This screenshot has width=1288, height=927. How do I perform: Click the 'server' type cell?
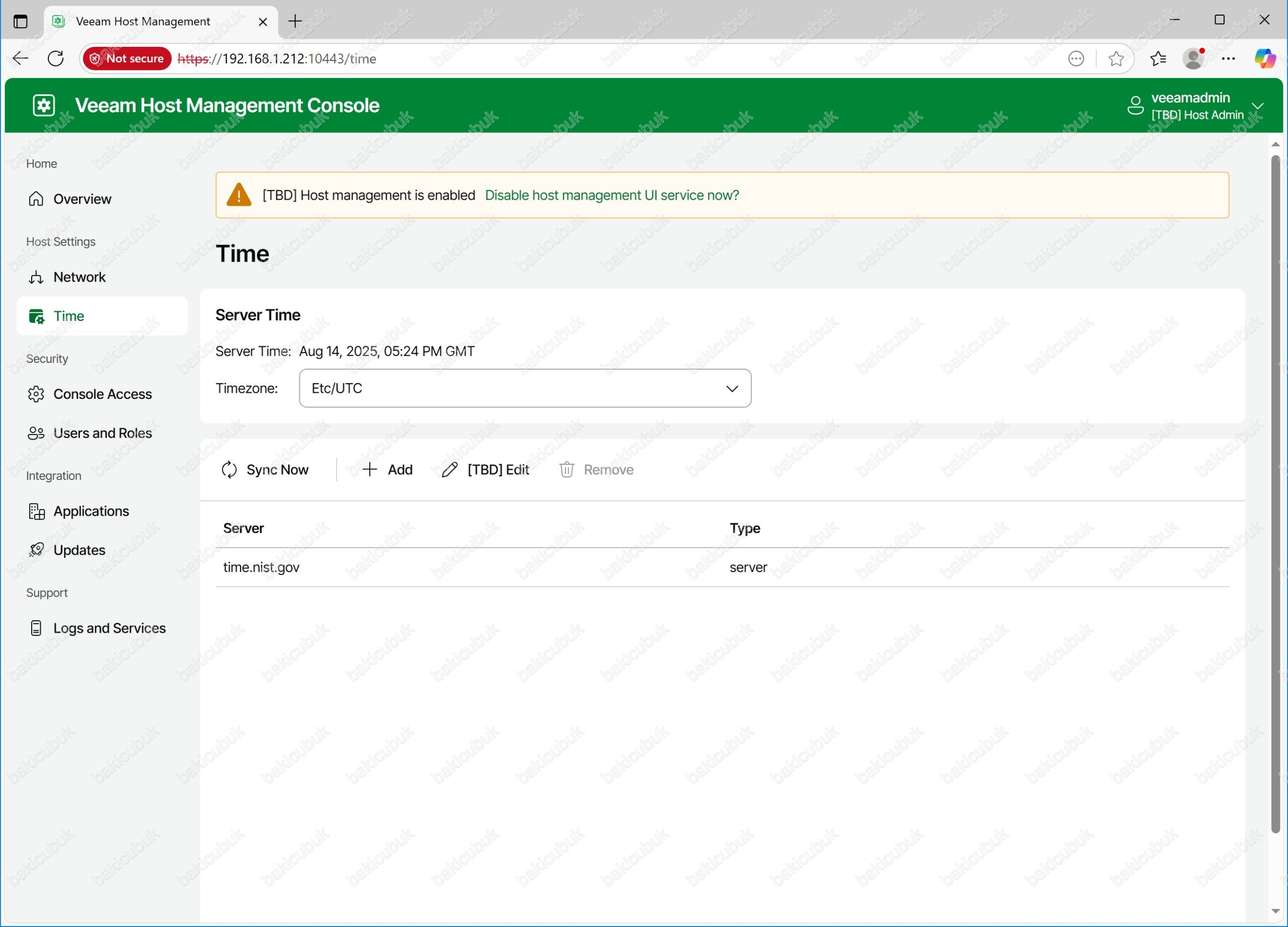tap(748, 568)
